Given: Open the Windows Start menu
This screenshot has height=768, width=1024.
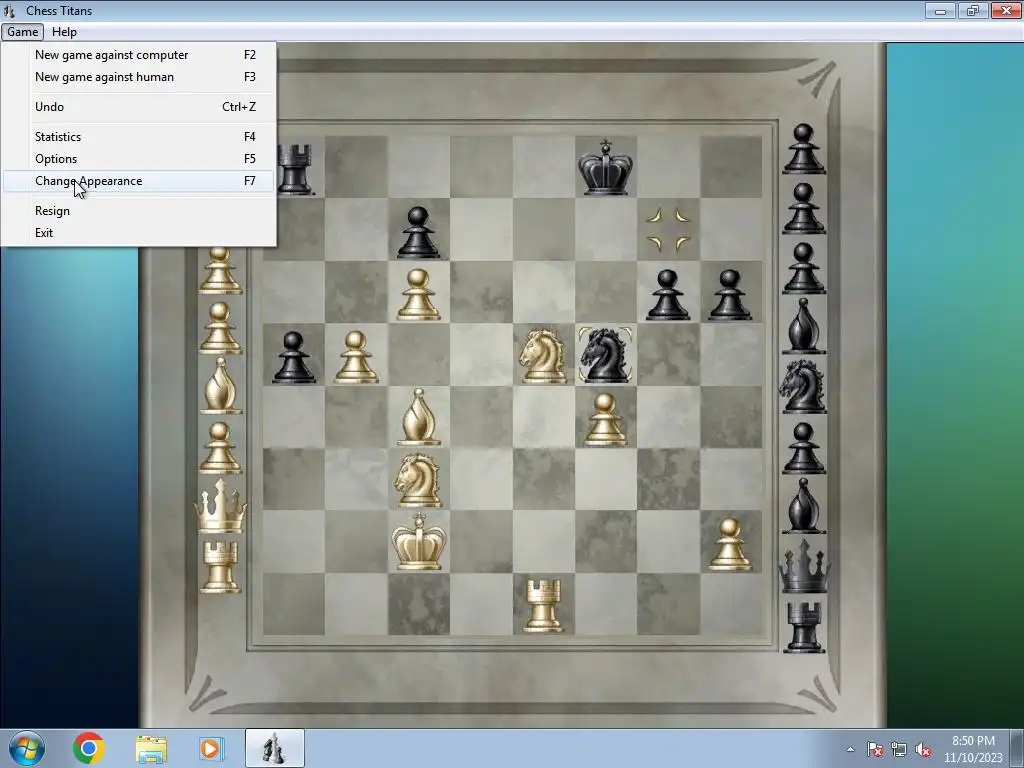Looking at the screenshot, I should point(27,748).
